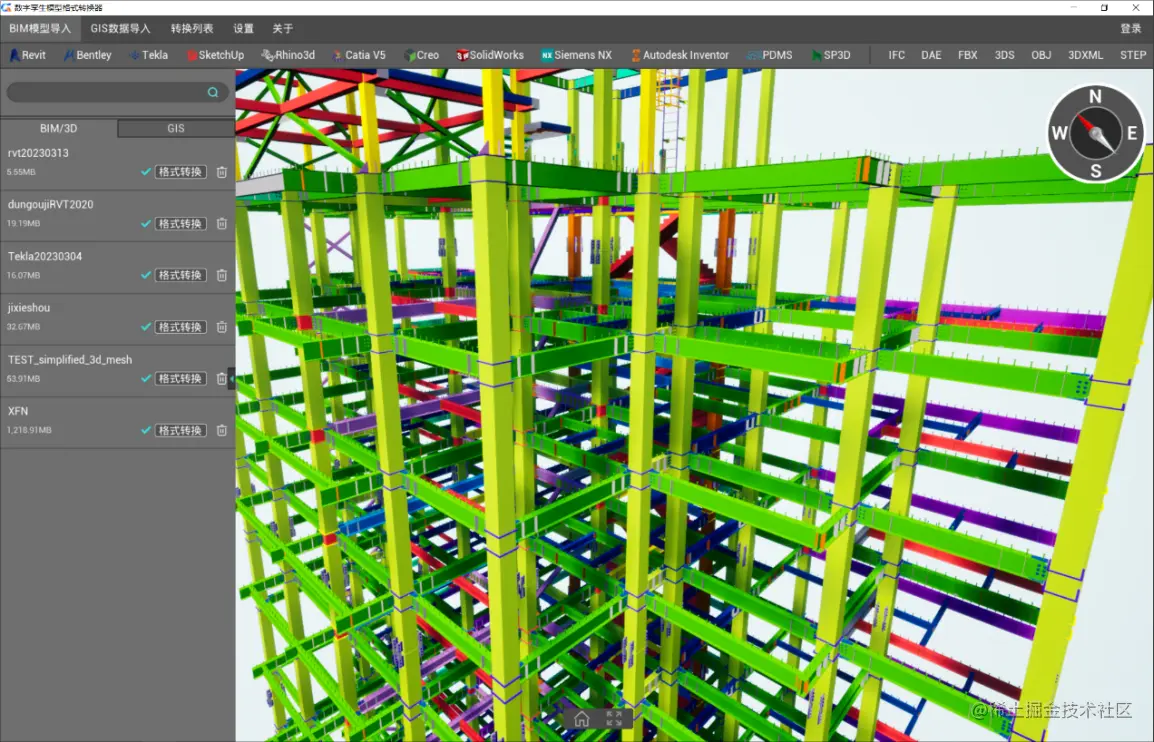Select the Autodesk Inventor import option
The image size is (1154, 742).
click(x=679, y=55)
